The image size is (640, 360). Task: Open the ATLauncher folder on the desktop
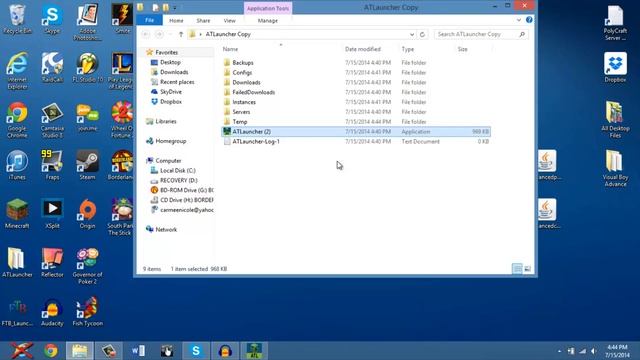click(17, 262)
